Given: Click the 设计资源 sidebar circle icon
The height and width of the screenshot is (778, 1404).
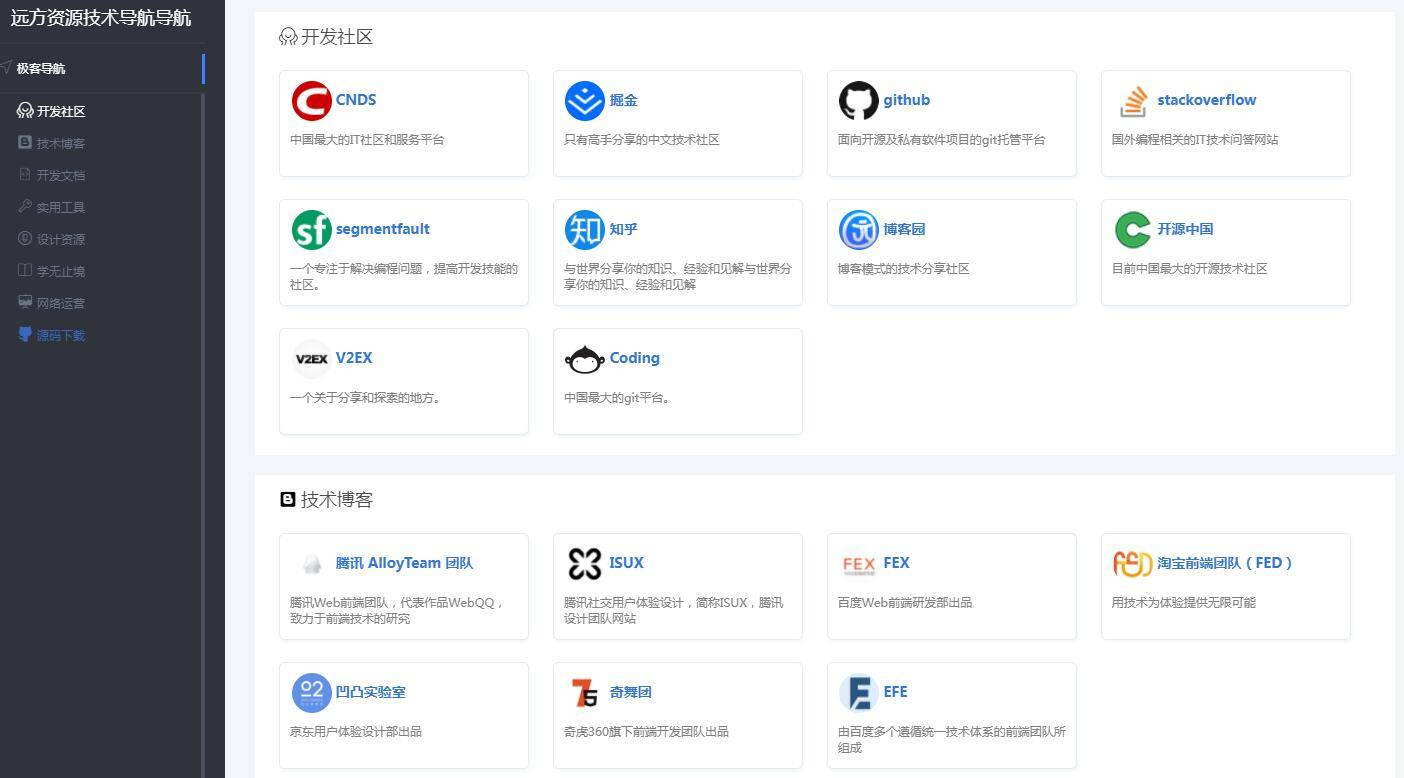Looking at the screenshot, I should [x=25, y=238].
